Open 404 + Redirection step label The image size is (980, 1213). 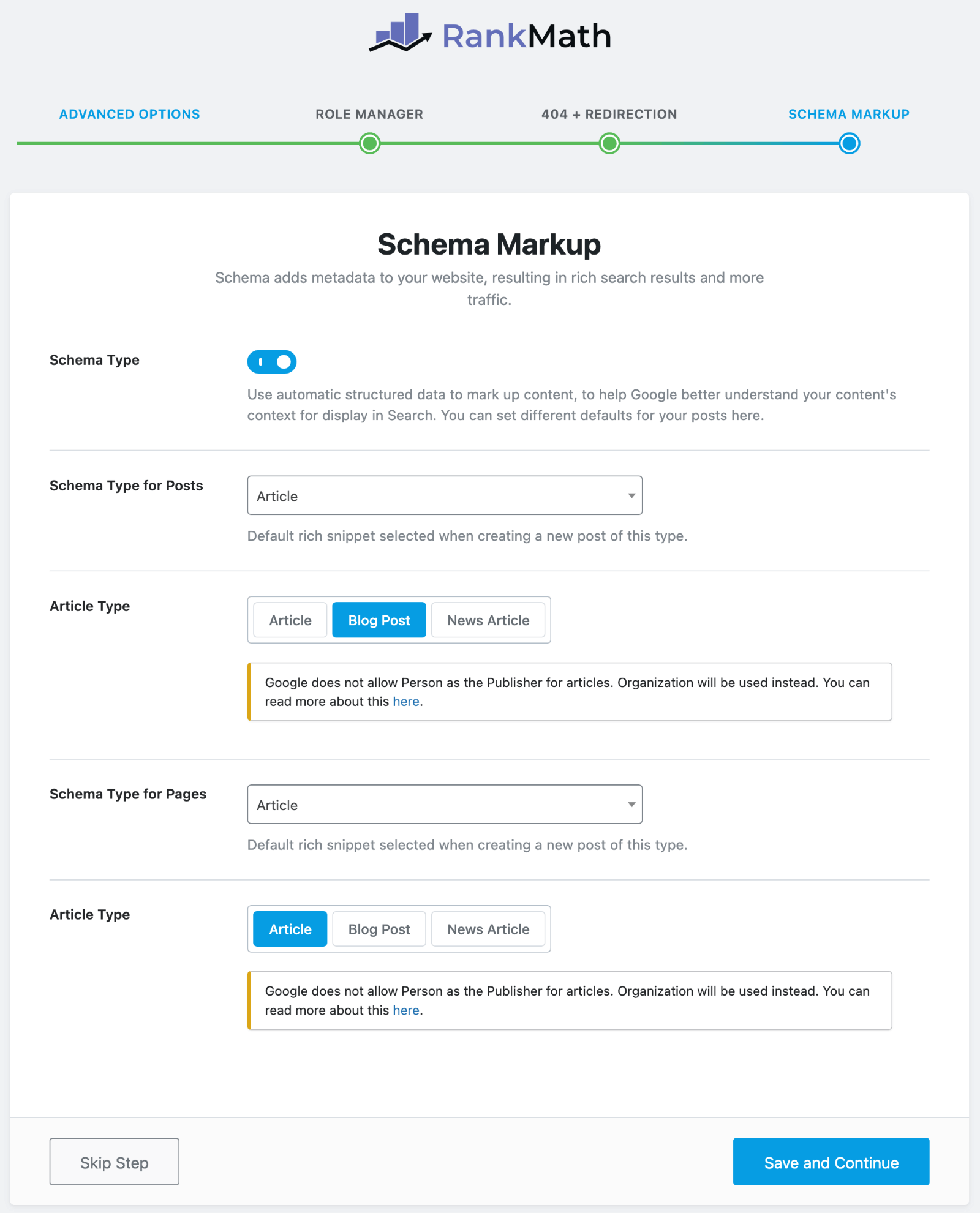pos(609,114)
